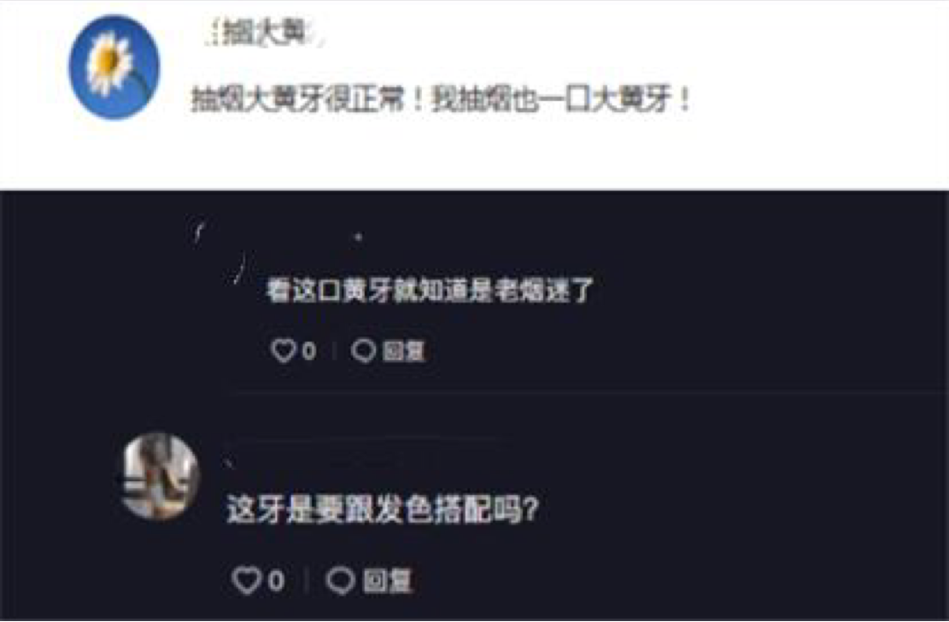Open the daisy flower profile avatar
The width and height of the screenshot is (949, 622).
[x=114, y=67]
